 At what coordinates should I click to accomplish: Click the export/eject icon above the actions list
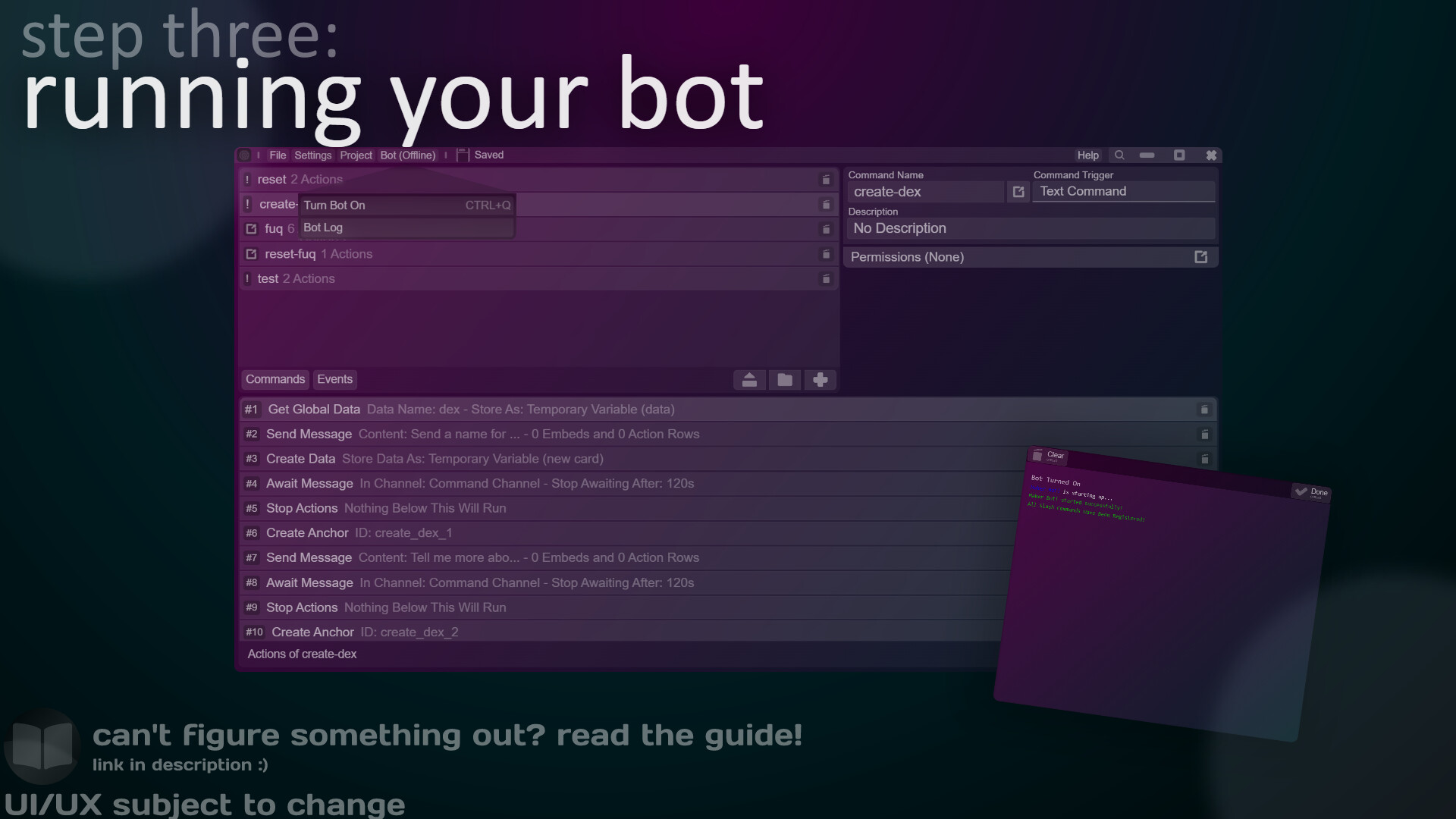coord(750,380)
